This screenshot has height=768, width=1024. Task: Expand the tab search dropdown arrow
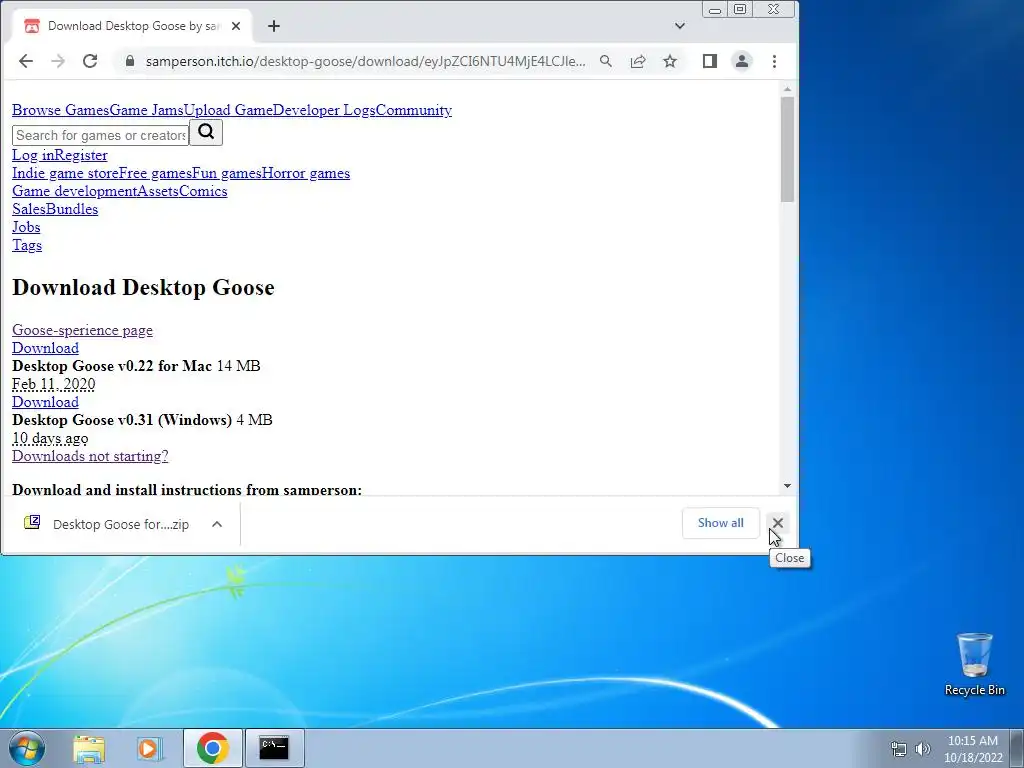coord(680,26)
